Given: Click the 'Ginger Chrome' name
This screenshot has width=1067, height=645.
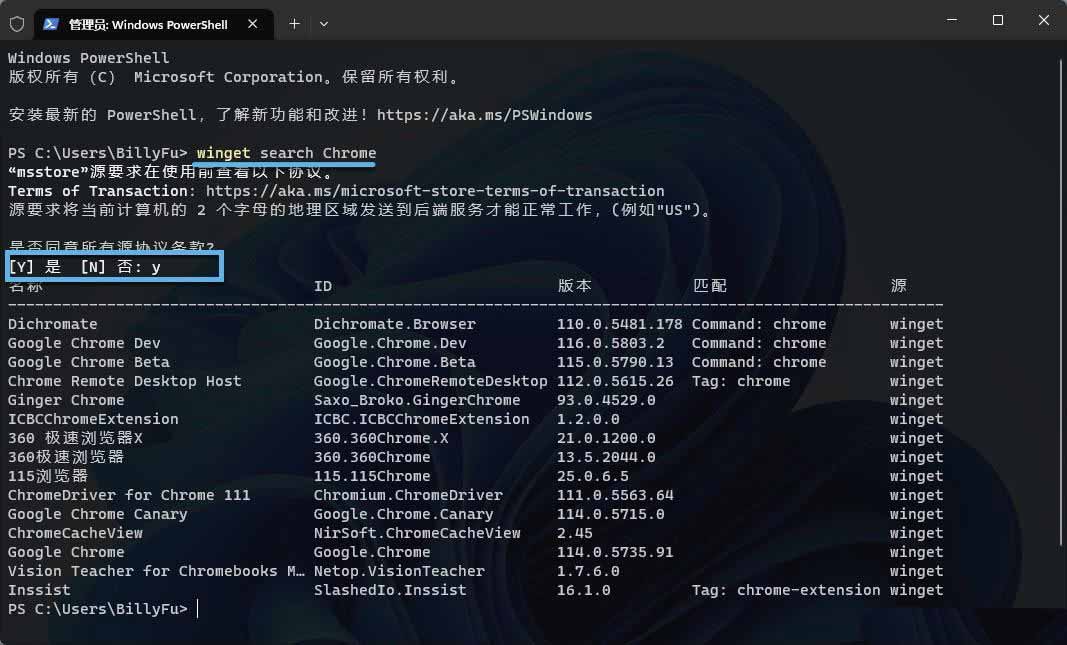Looking at the screenshot, I should tap(66, 400).
